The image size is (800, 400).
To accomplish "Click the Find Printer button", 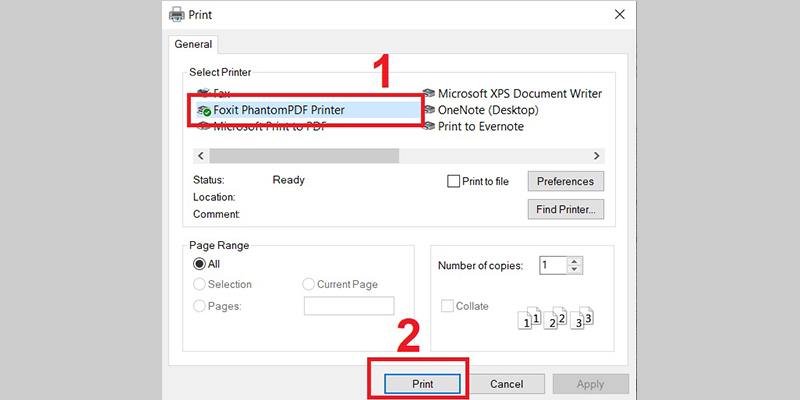I will [x=566, y=209].
